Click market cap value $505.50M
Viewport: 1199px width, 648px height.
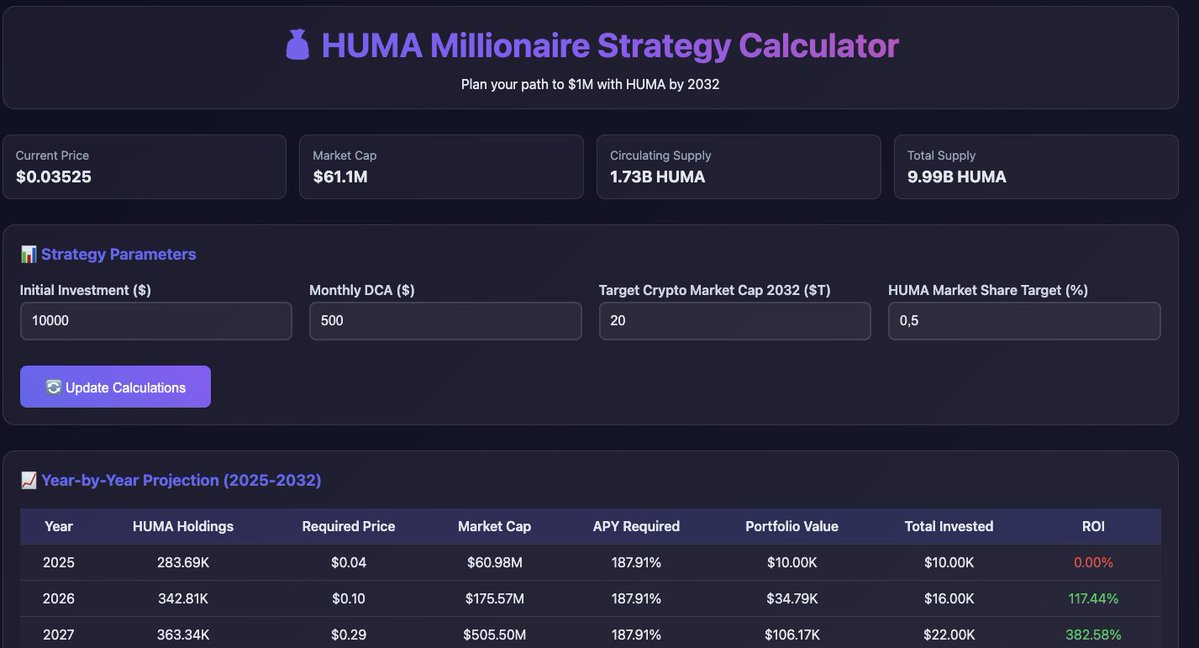click(x=495, y=634)
